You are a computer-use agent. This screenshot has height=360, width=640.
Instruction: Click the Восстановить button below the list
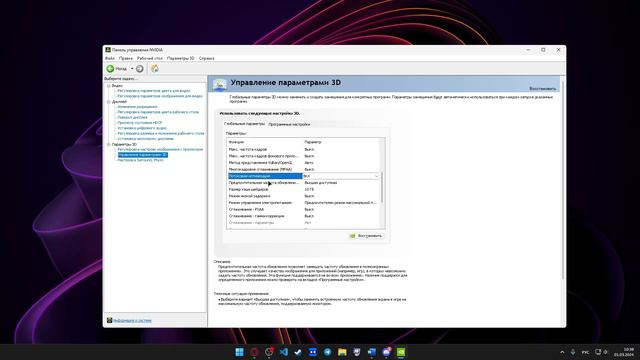[366, 236]
